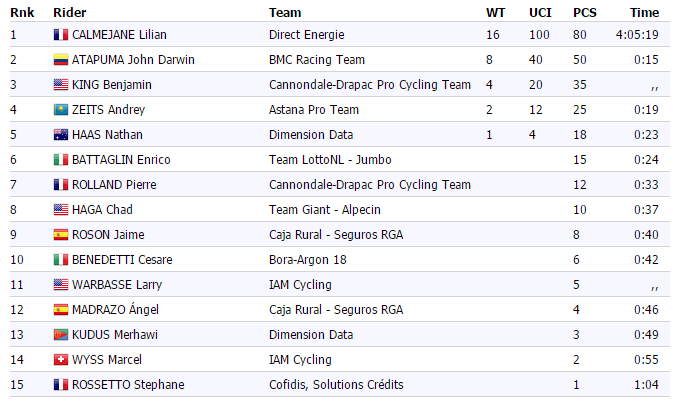
Task: Click the Time column header
Action: coord(644,13)
